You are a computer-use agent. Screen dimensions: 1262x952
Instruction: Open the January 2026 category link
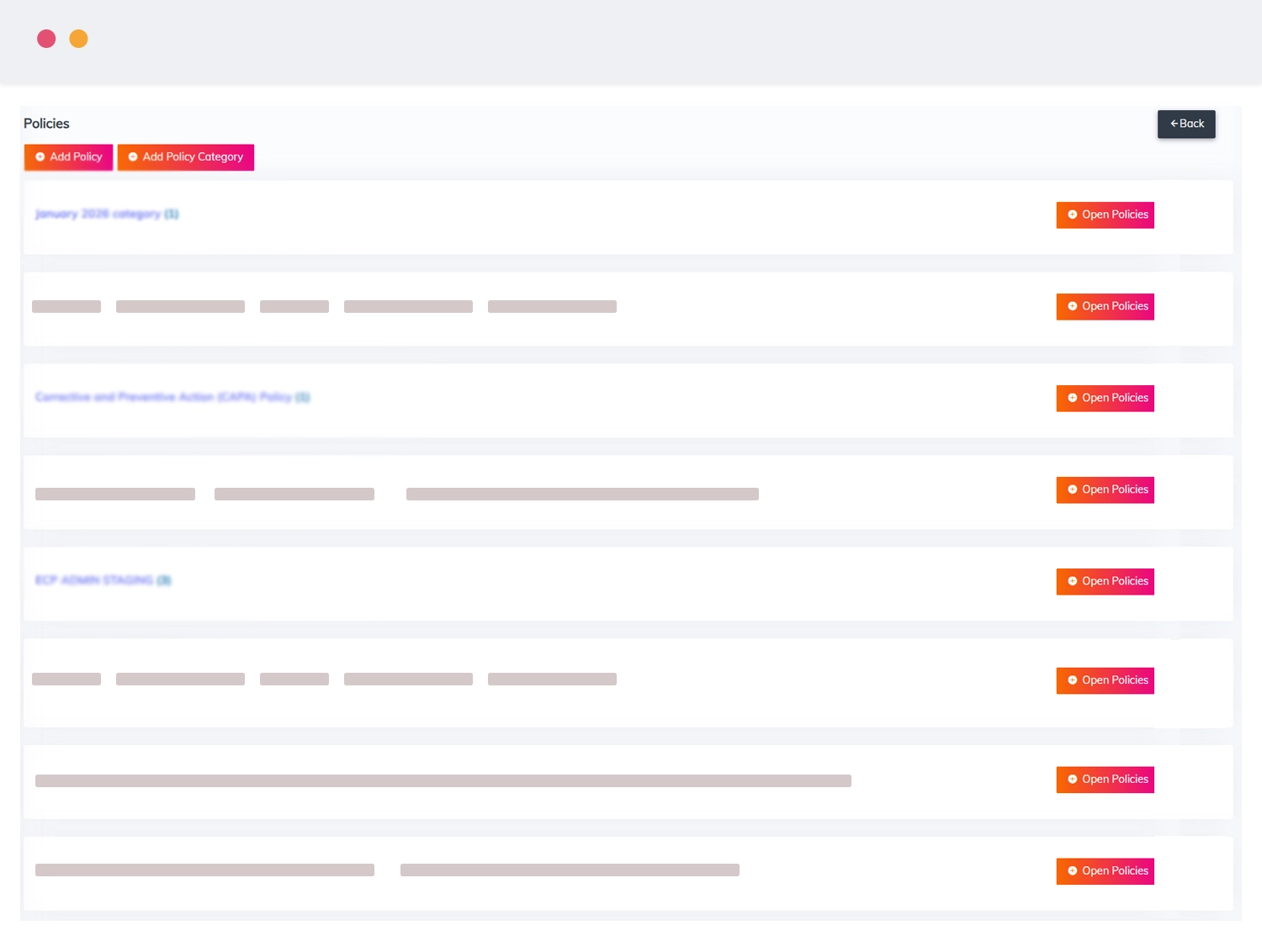coord(107,214)
